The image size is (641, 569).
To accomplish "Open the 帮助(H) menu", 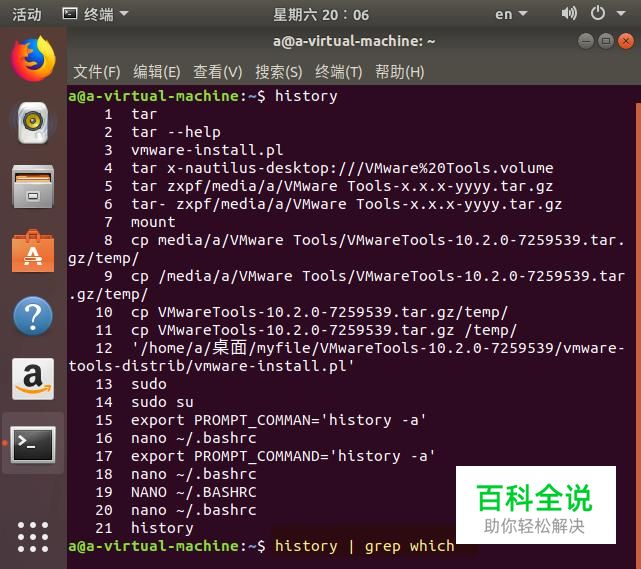I will click(x=399, y=72).
